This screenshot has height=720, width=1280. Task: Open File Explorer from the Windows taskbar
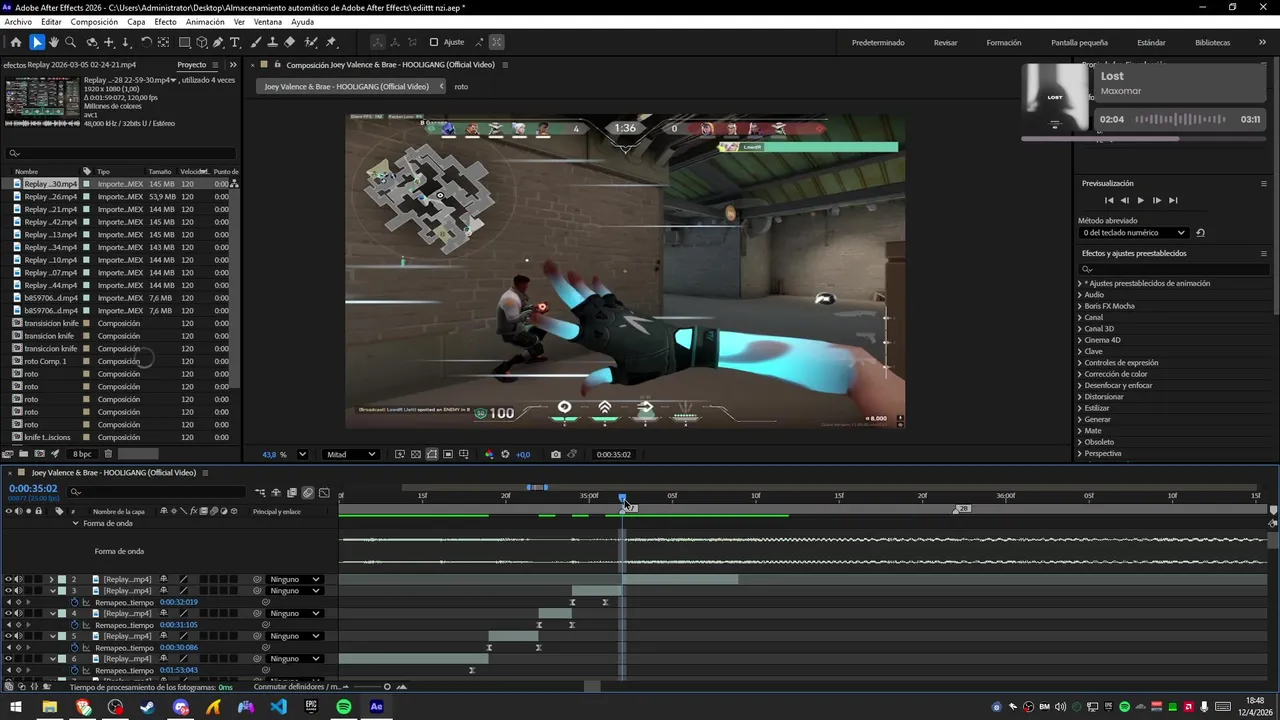pos(49,707)
